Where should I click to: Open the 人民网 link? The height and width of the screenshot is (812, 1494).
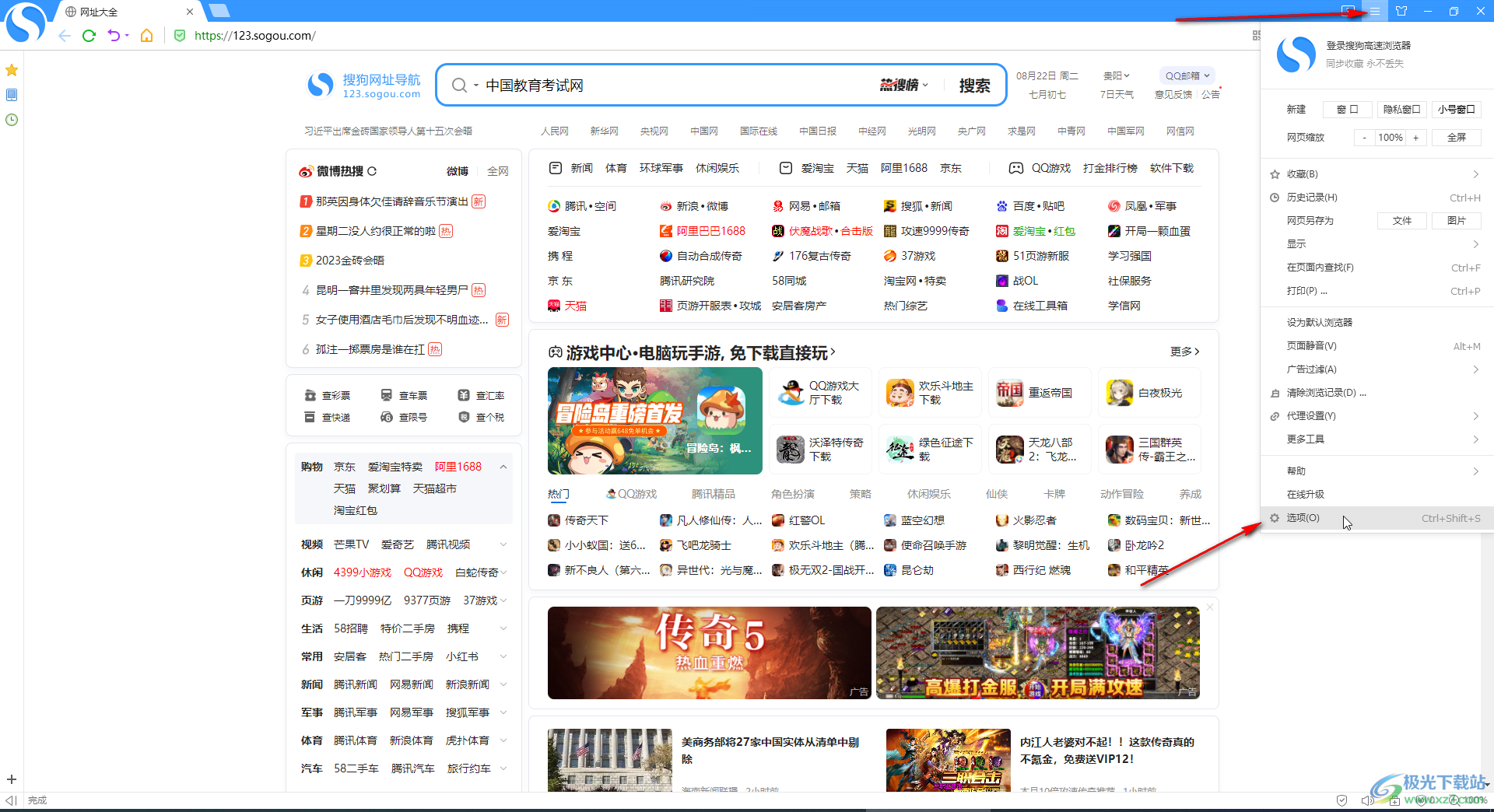tap(554, 131)
